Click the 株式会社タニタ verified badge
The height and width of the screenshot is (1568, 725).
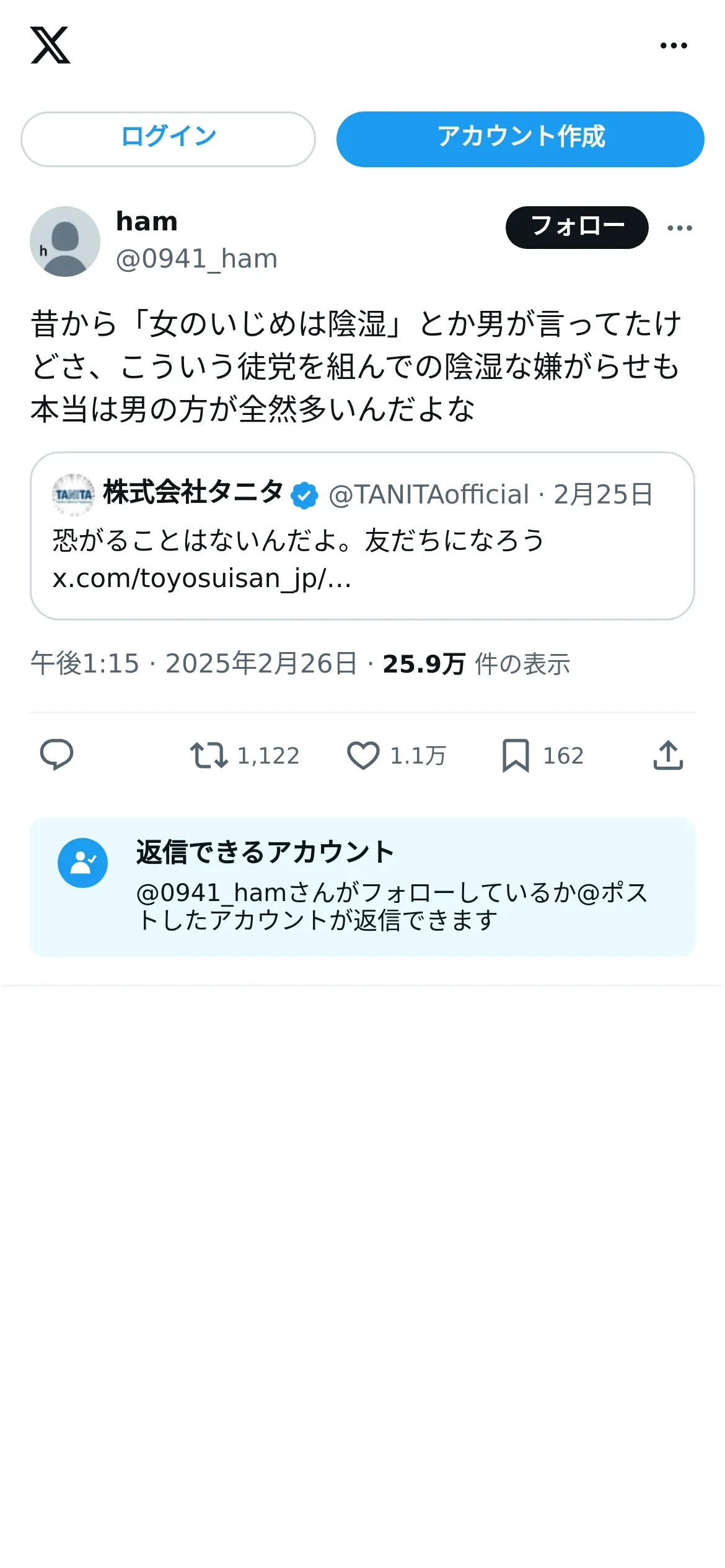click(304, 495)
